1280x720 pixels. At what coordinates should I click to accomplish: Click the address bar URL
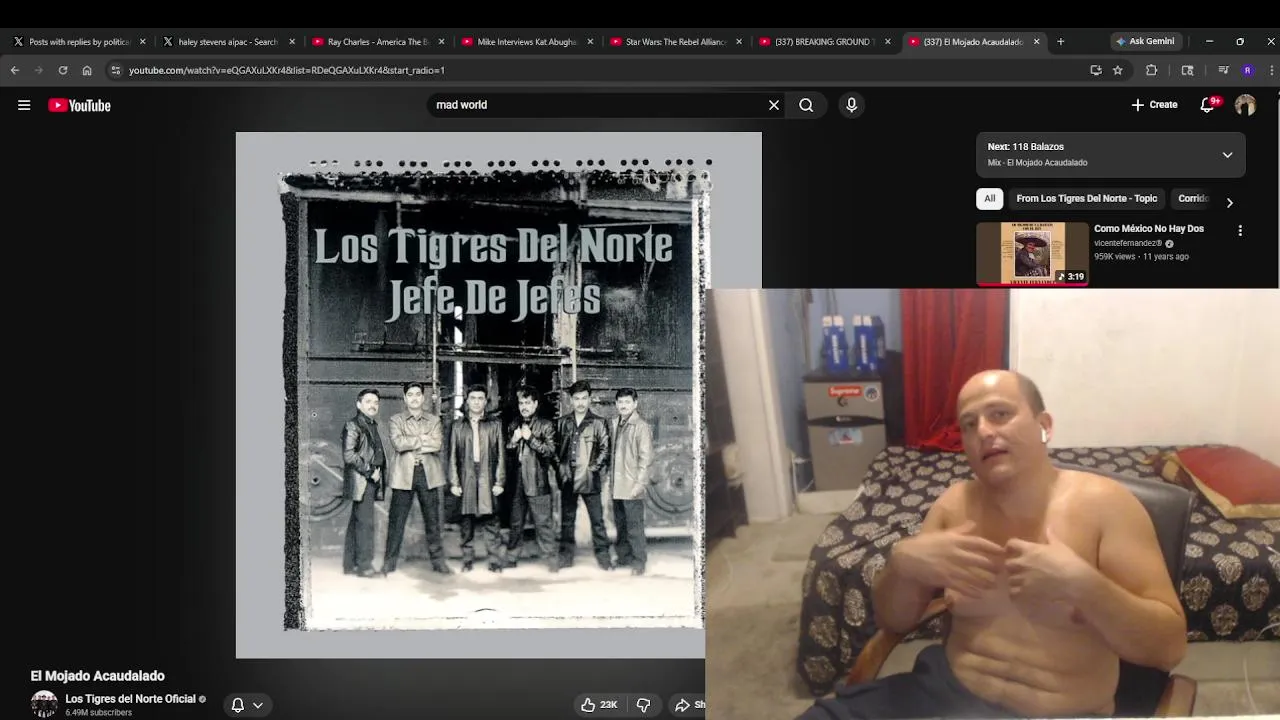287,70
